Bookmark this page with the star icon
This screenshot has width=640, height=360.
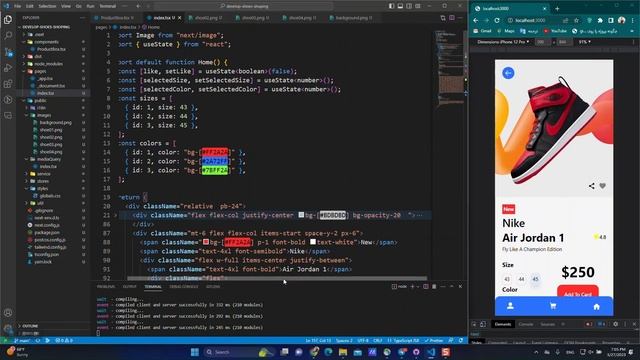[576, 20]
